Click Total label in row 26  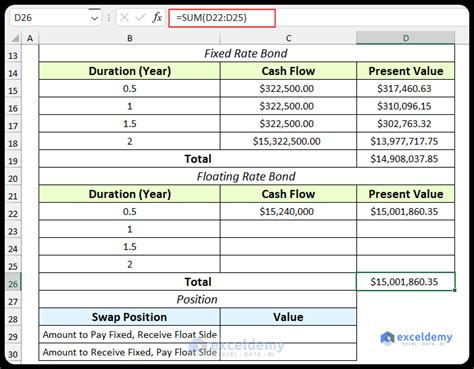(198, 282)
